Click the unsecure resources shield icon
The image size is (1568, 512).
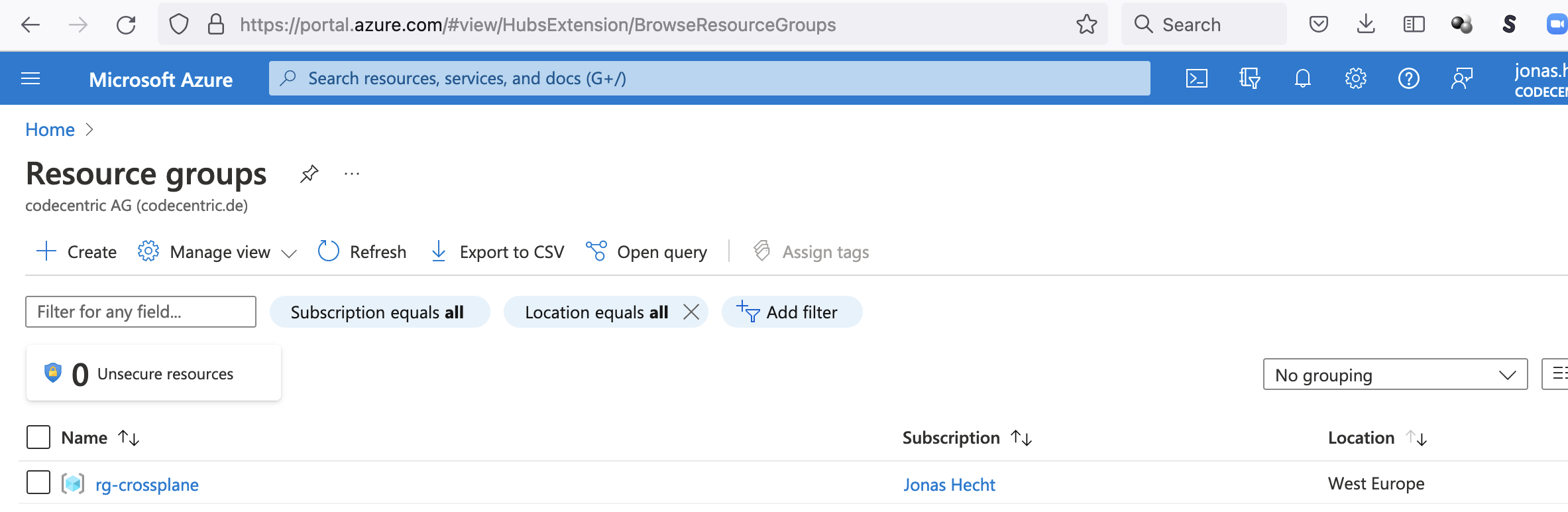pos(52,373)
